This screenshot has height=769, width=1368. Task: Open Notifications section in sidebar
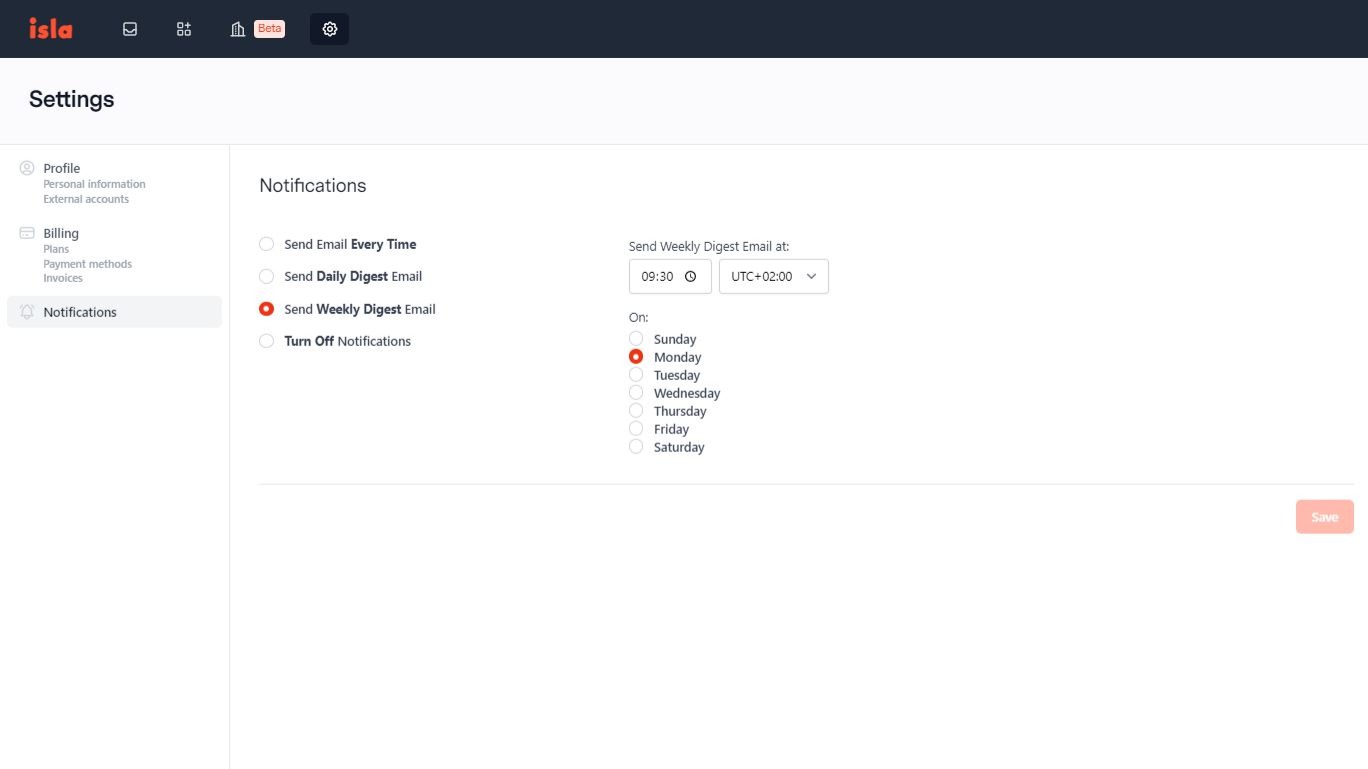pos(80,312)
